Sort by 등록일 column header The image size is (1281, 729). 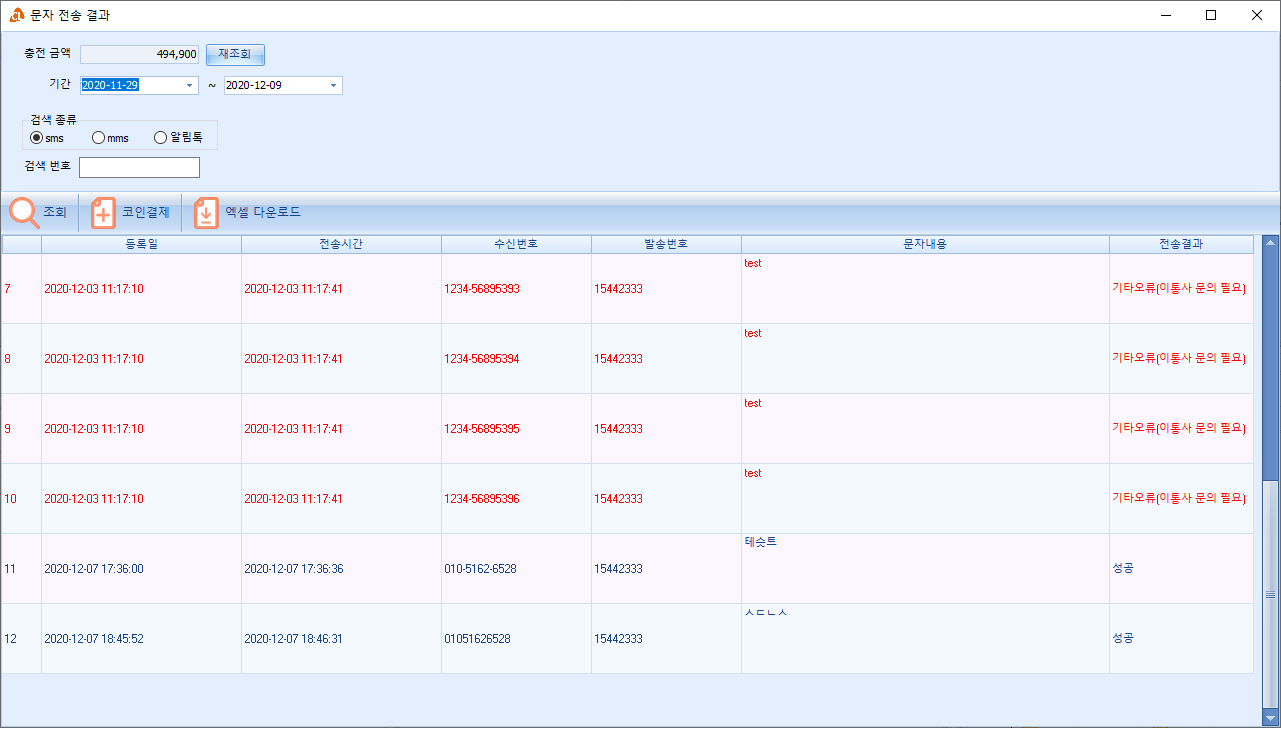141,244
